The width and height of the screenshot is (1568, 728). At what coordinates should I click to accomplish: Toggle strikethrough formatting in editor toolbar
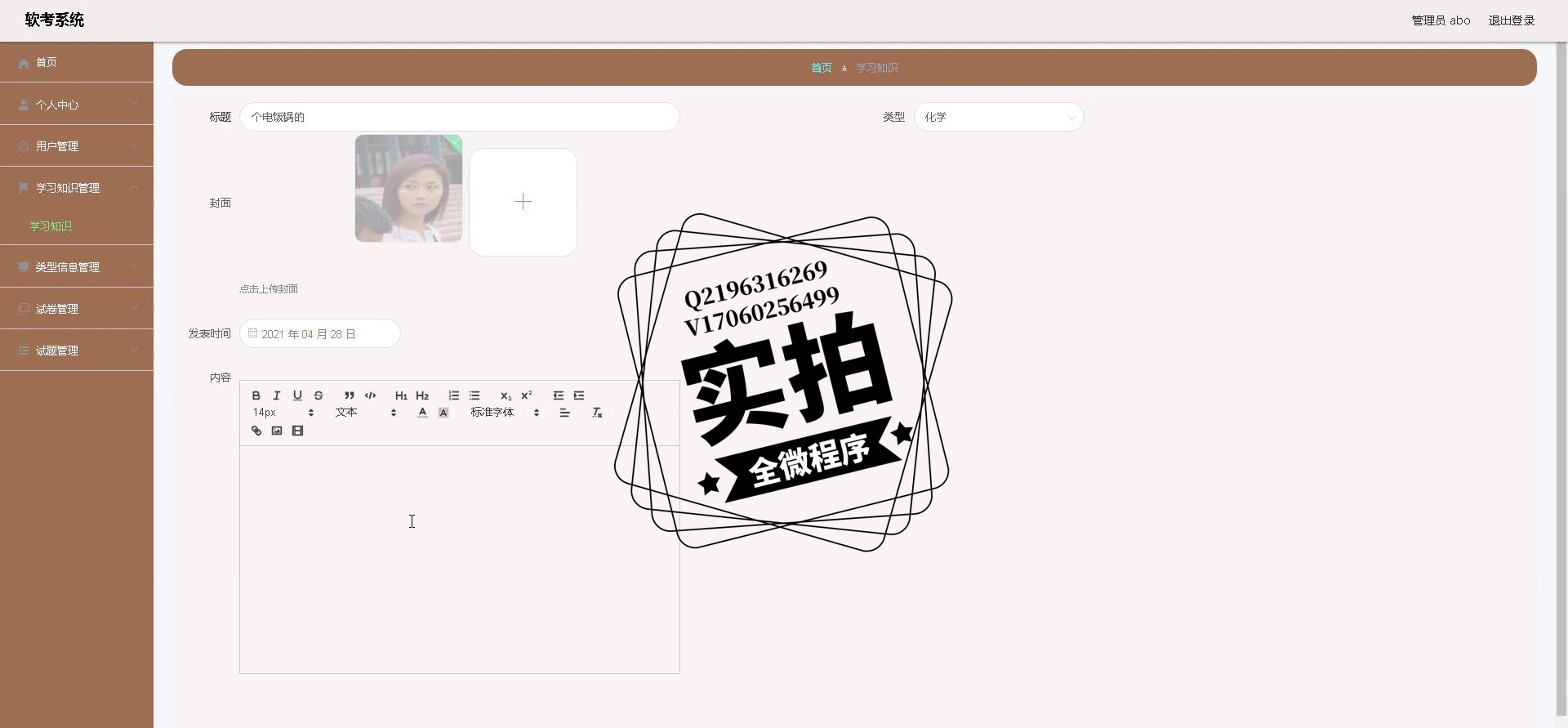click(318, 395)
